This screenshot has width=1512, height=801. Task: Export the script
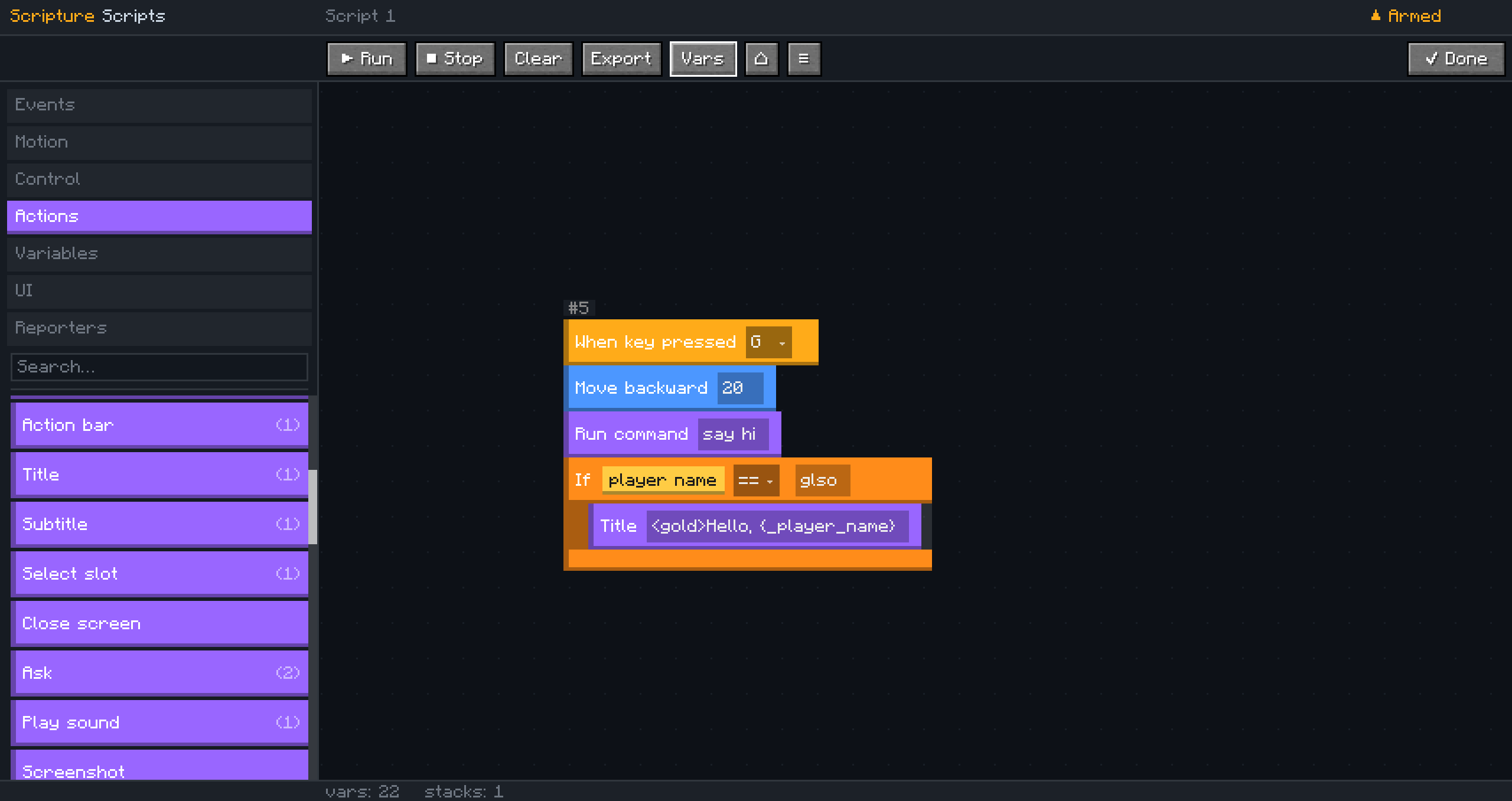coord(621,58)
